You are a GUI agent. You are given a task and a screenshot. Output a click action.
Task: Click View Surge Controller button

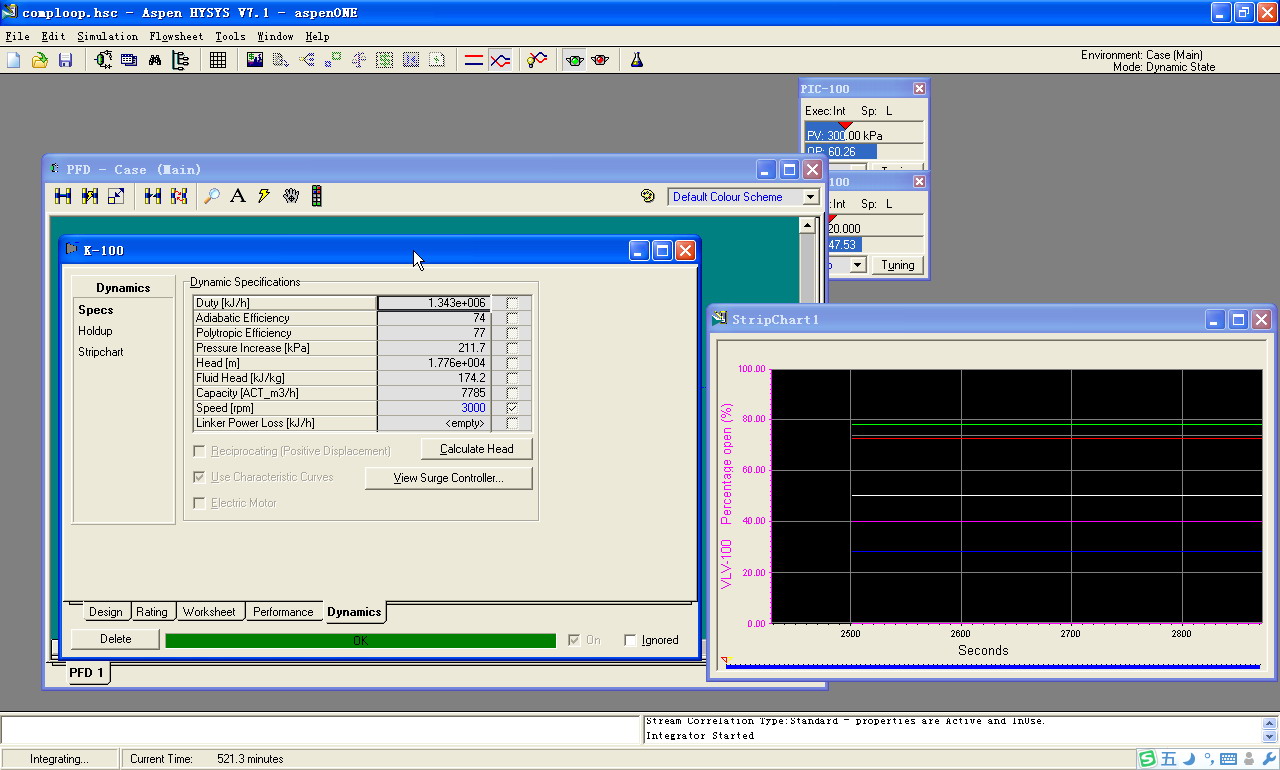pyautogui.click(x=448, y=478)
